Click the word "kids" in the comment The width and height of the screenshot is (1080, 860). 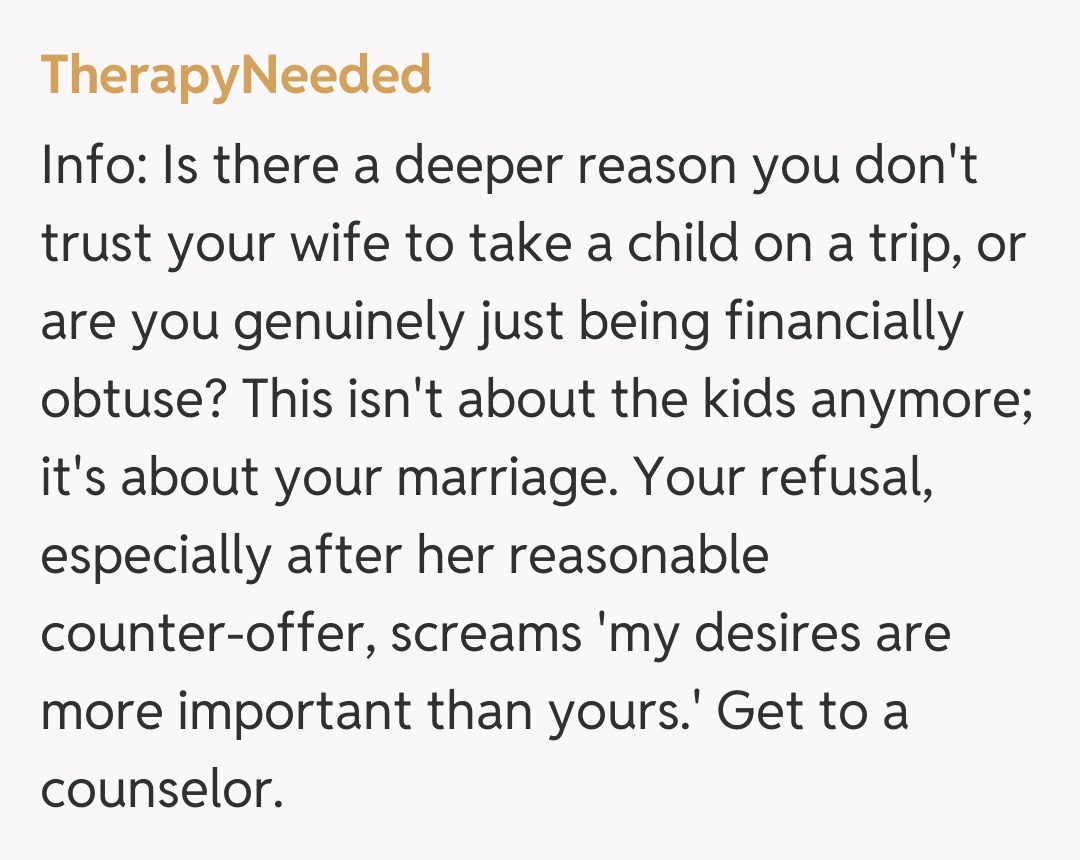click(752, 401)
